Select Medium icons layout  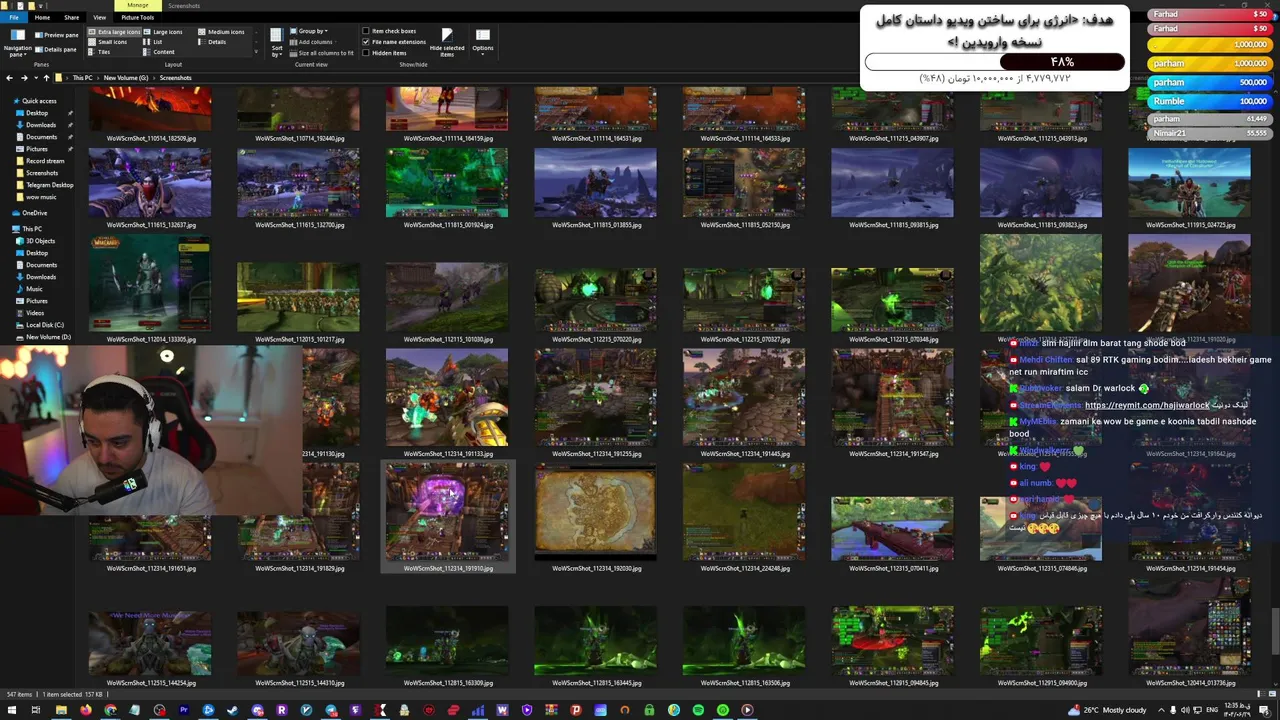tap(222, 32)
